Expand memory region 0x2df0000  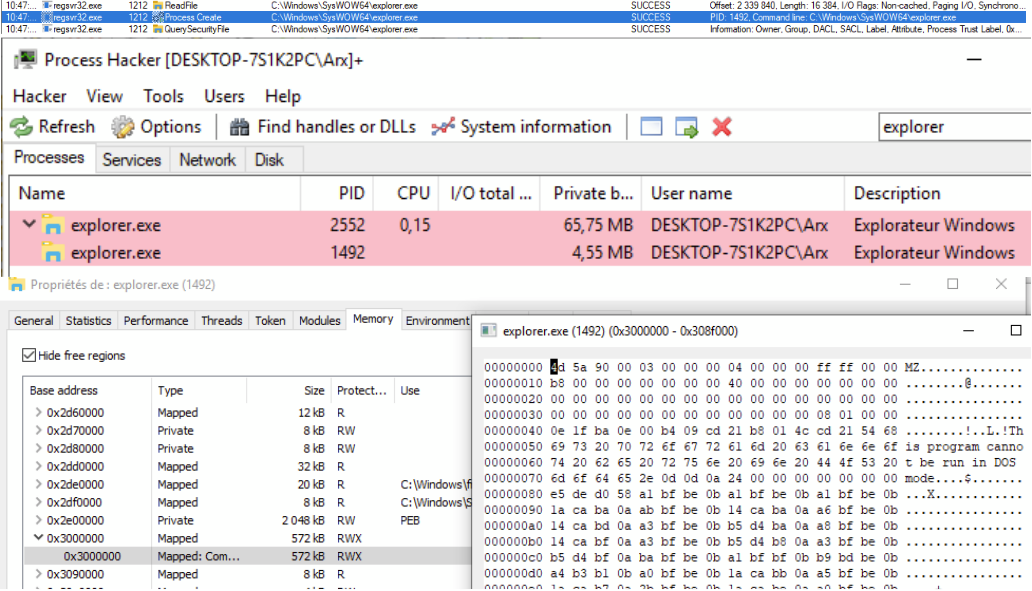pos(38,502)
